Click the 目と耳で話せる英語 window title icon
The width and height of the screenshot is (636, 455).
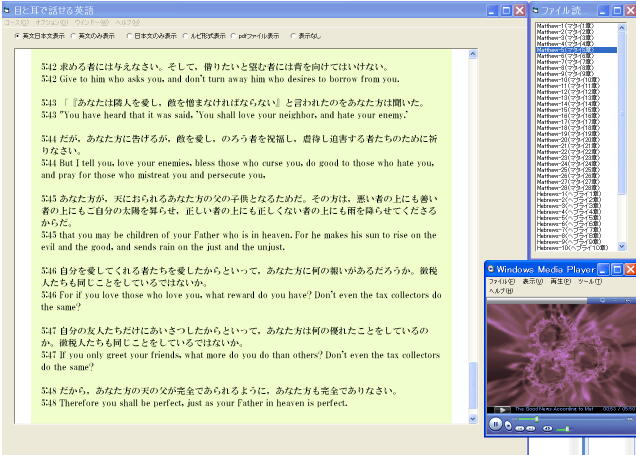tap(6, 10)
